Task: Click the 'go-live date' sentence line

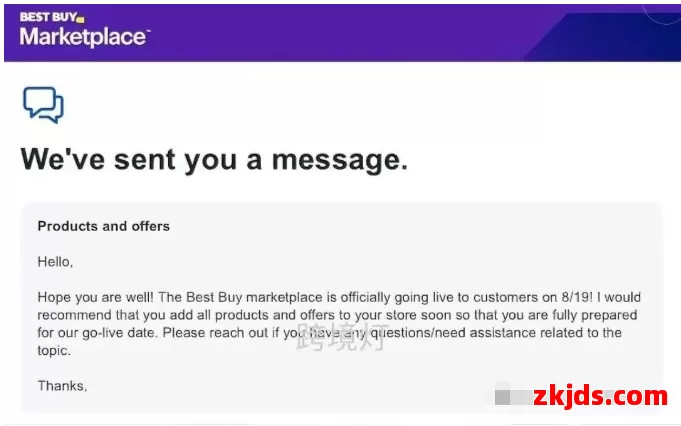Action: 330,333
